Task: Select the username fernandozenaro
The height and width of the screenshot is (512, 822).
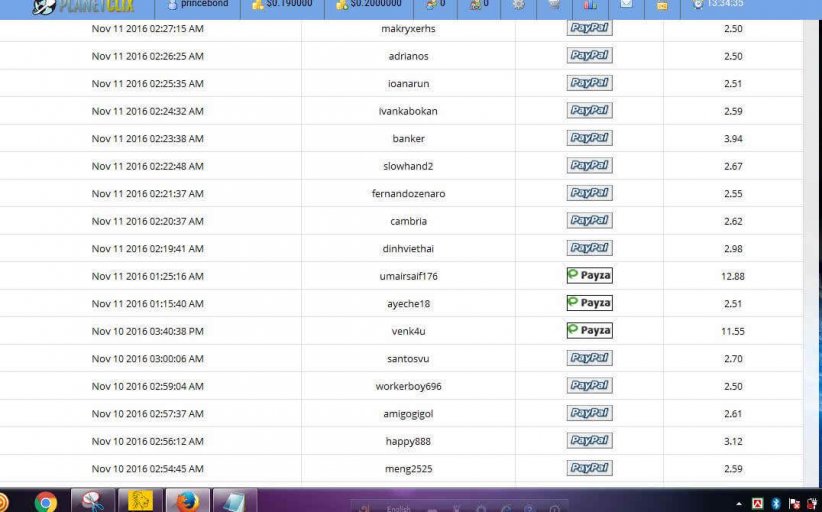Action: pyautogui.click(x=408, y=193)
